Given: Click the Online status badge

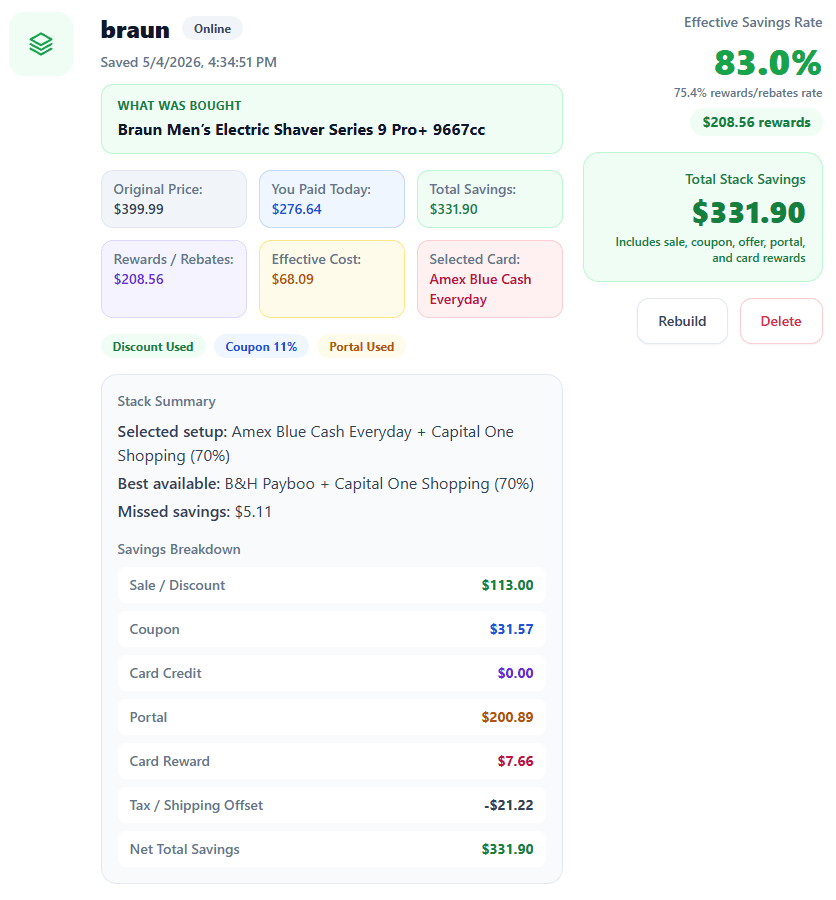Looking at the screenshot, I should (212, 29).
